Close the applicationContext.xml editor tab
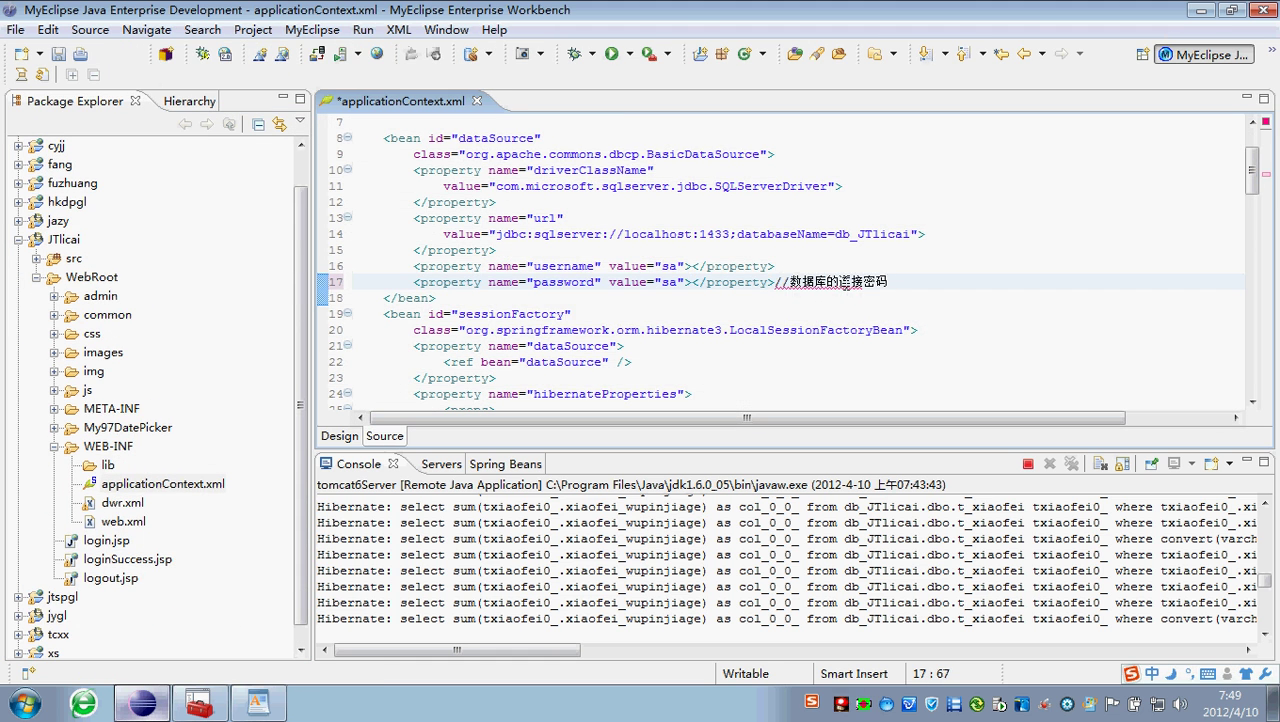 477,101
